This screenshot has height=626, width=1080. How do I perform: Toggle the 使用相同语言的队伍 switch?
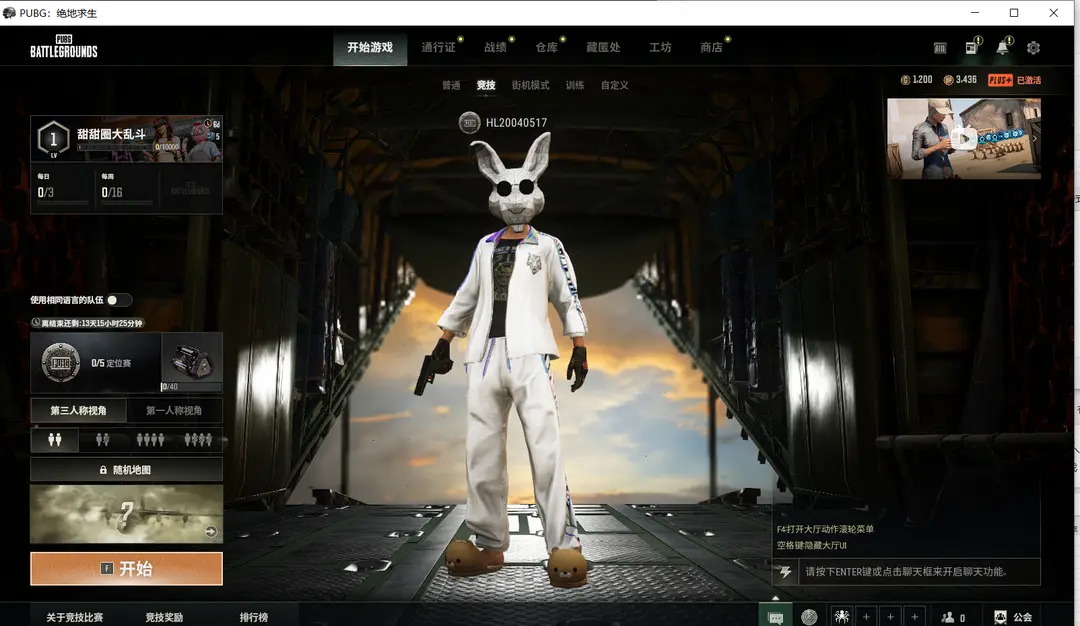click(118, 300)
